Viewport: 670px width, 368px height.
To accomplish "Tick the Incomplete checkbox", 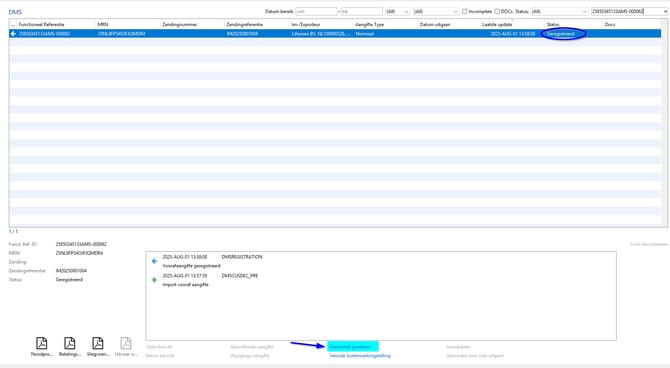I will pyautogui.click(x=464, y=12).
